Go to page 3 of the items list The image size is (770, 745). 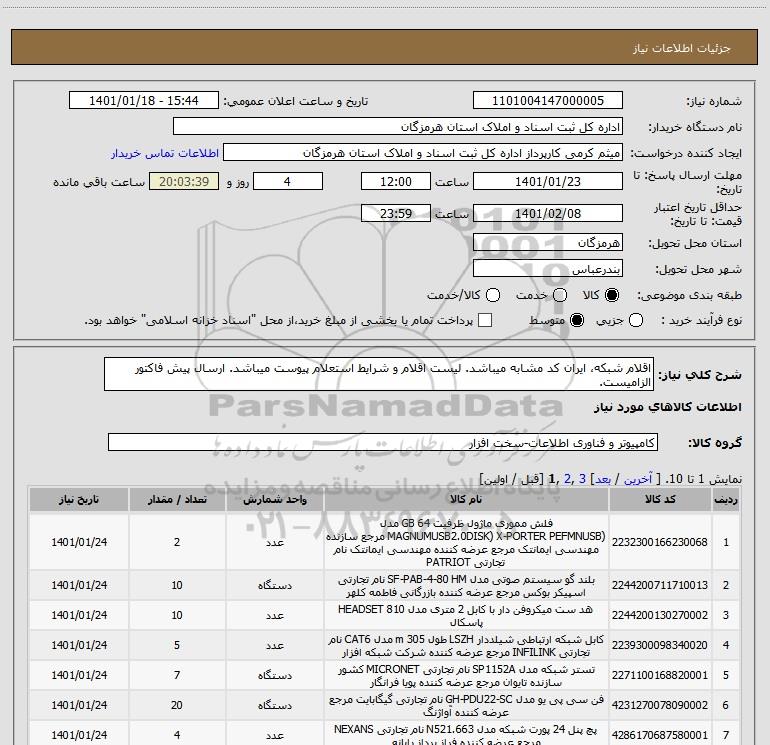coord(582,479)
